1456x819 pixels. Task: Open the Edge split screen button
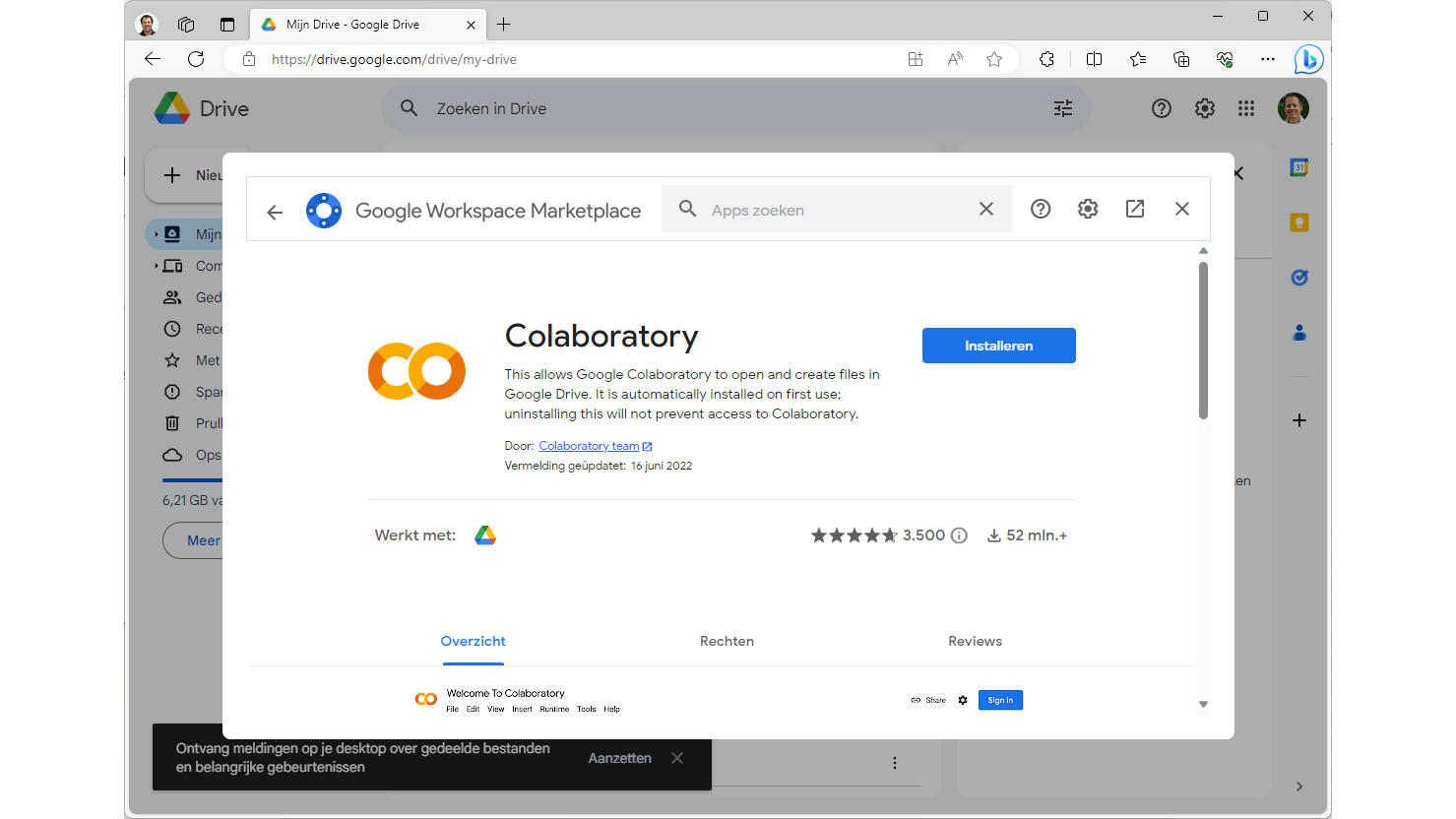(x=1094, y=59)
